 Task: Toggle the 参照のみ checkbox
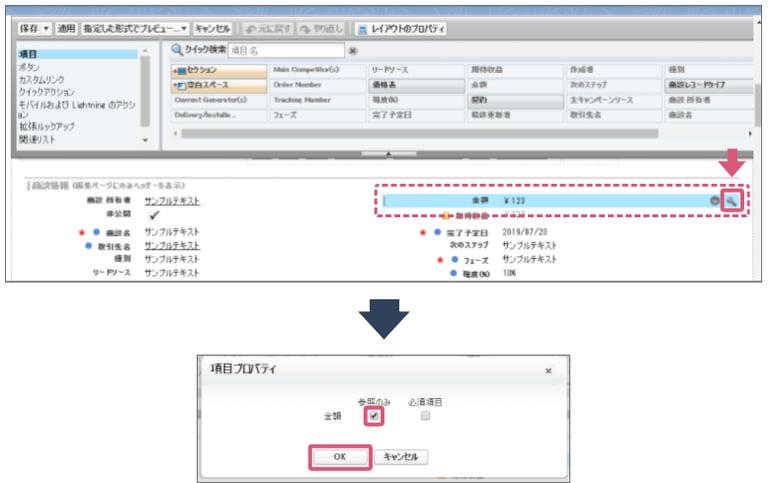pos(373,415)
